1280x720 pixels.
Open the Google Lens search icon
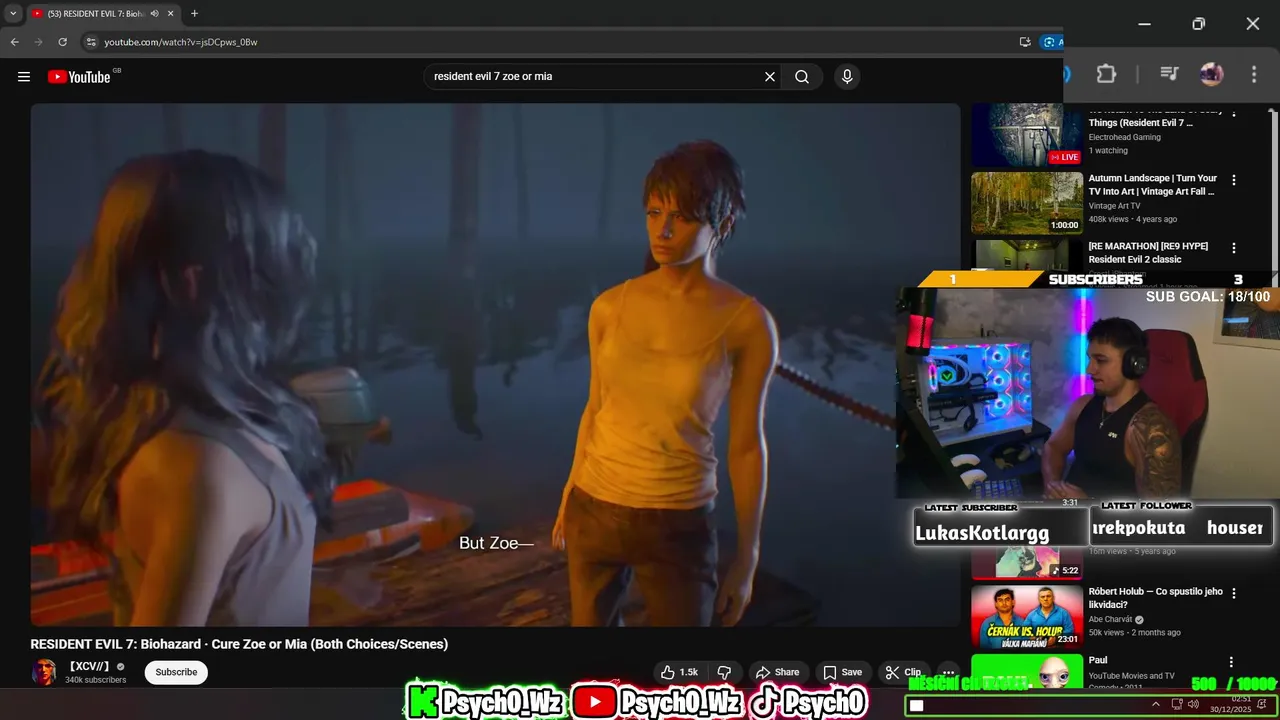1049,42
